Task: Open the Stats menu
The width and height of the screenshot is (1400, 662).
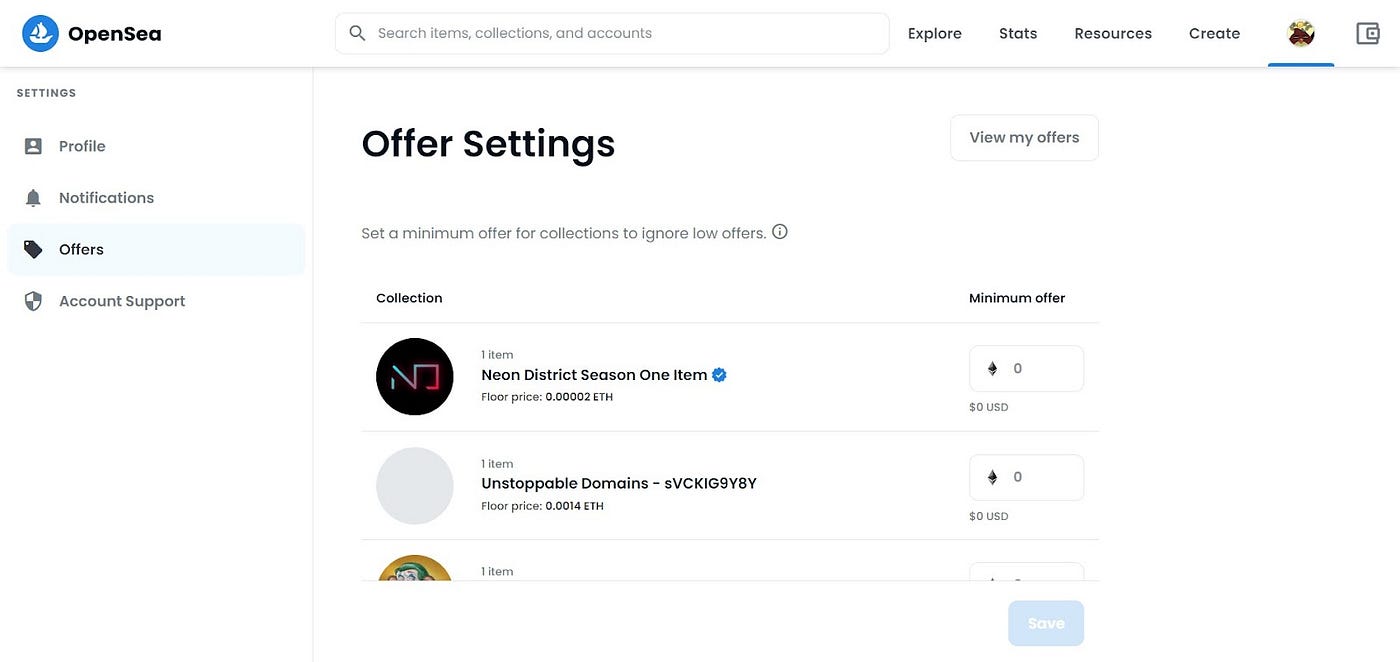Action: pyautogui.click(x=1017, y=33)
